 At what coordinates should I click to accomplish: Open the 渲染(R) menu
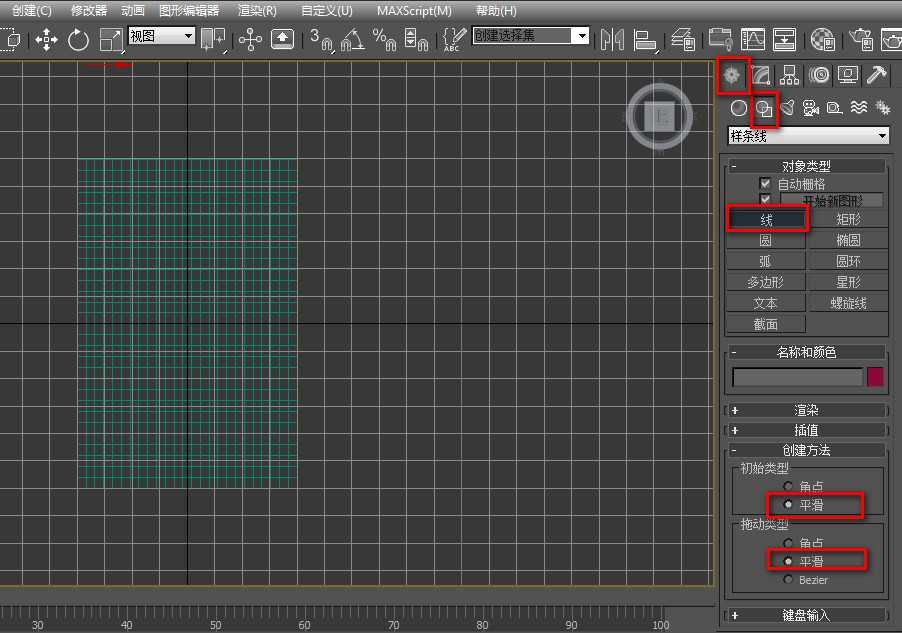[x=257, y=10]
